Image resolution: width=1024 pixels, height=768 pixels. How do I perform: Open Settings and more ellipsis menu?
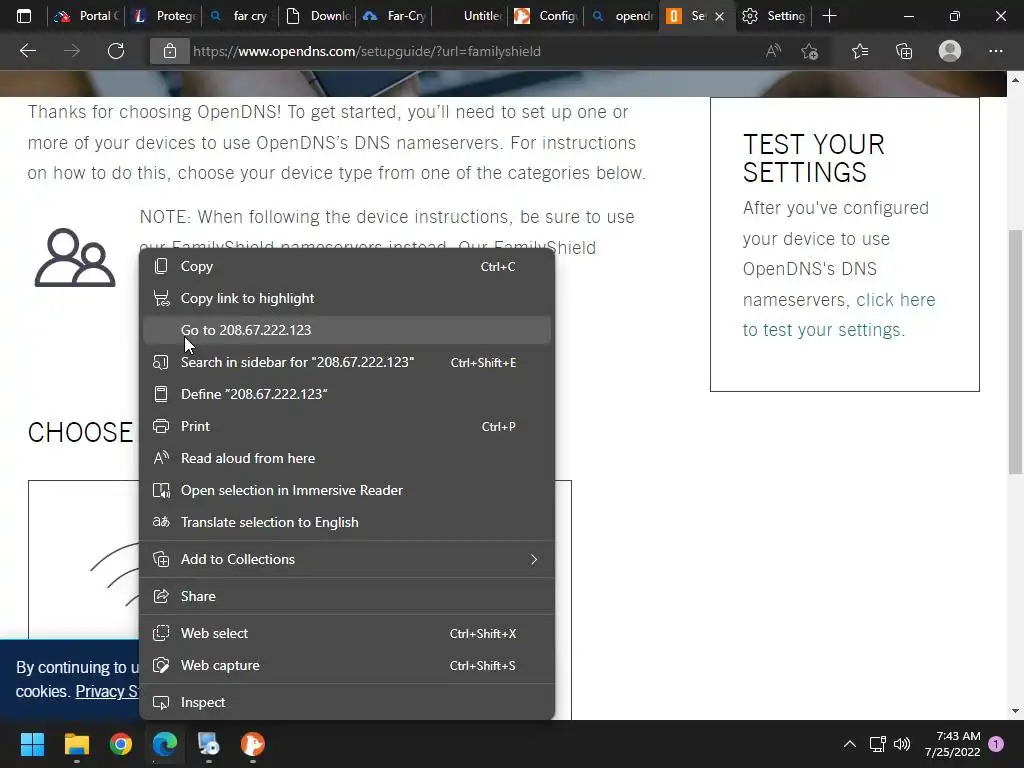point(995,51)
